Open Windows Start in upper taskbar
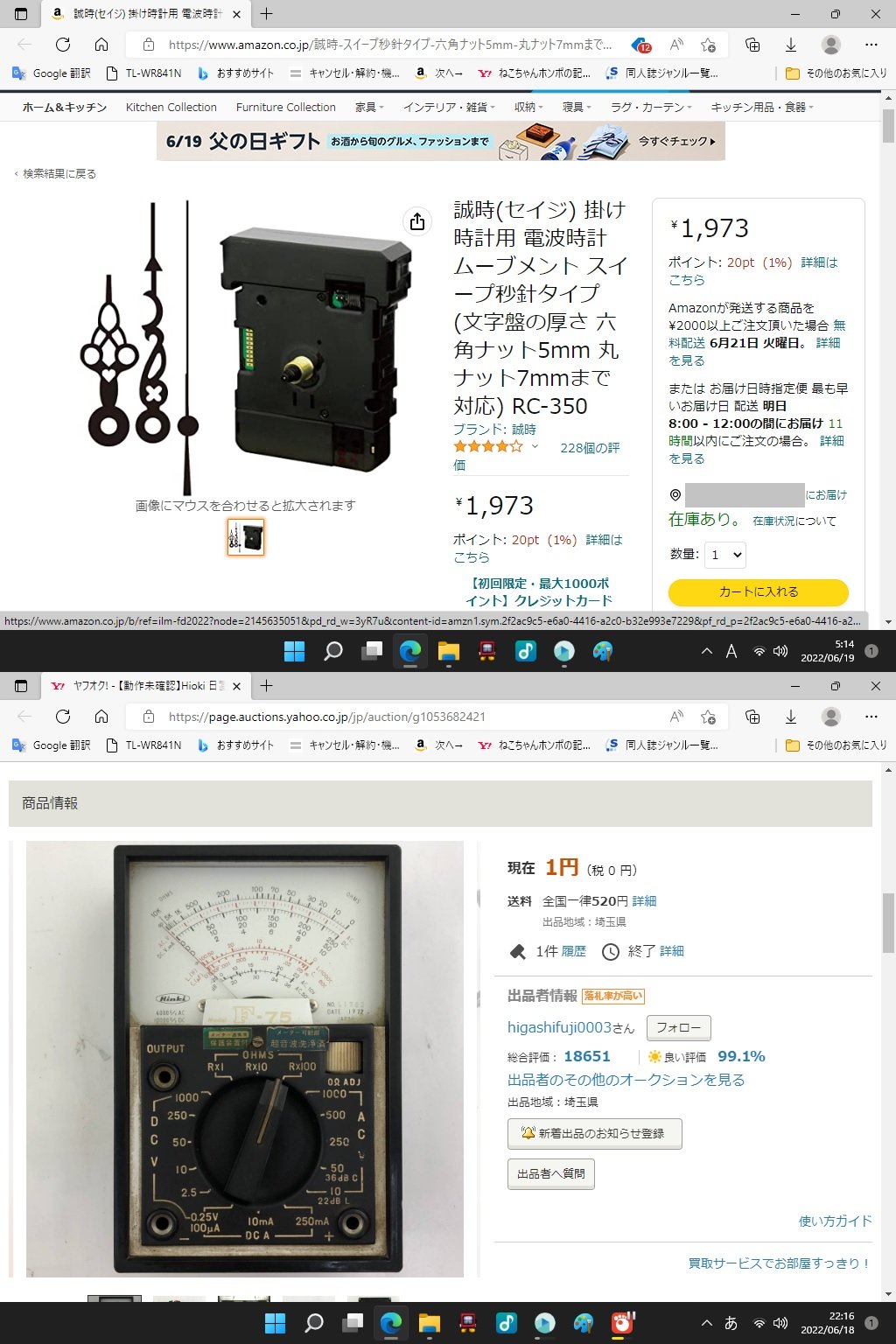 point(295,651)
